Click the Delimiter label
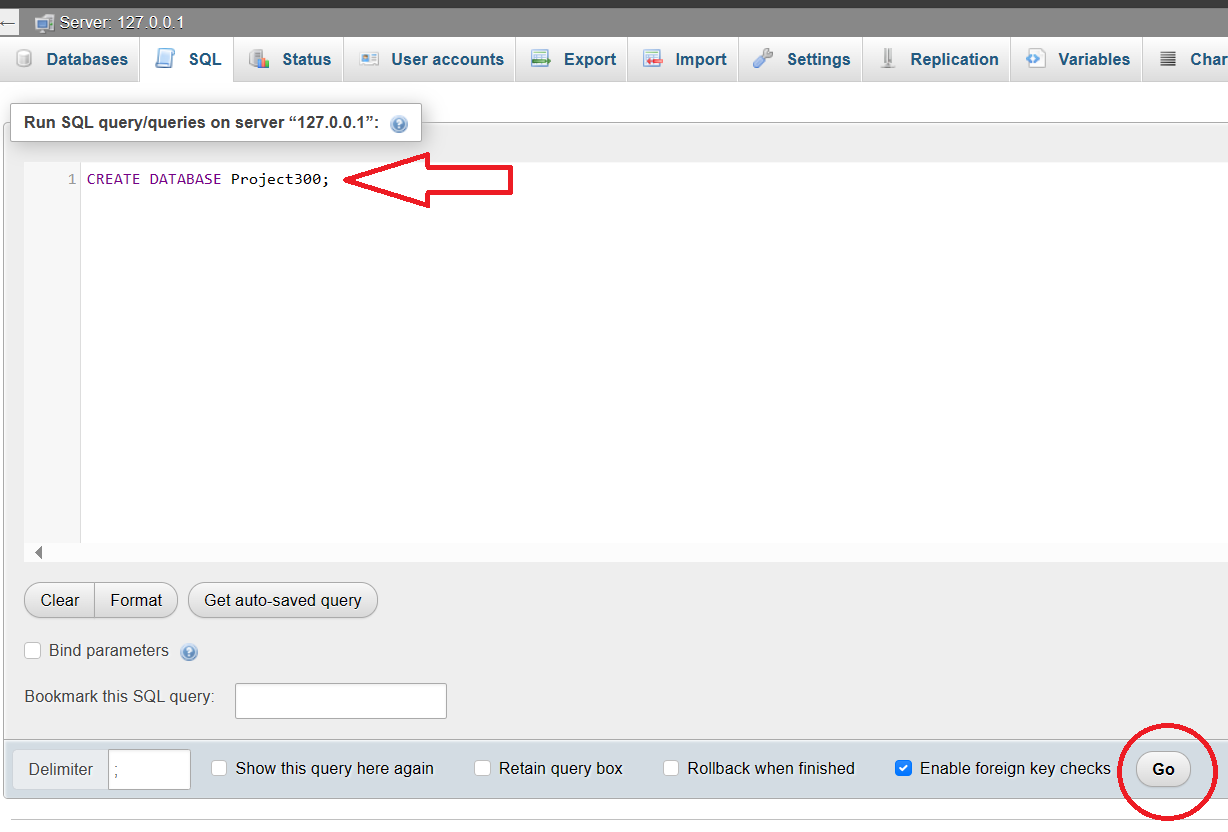 click(61, 769)
